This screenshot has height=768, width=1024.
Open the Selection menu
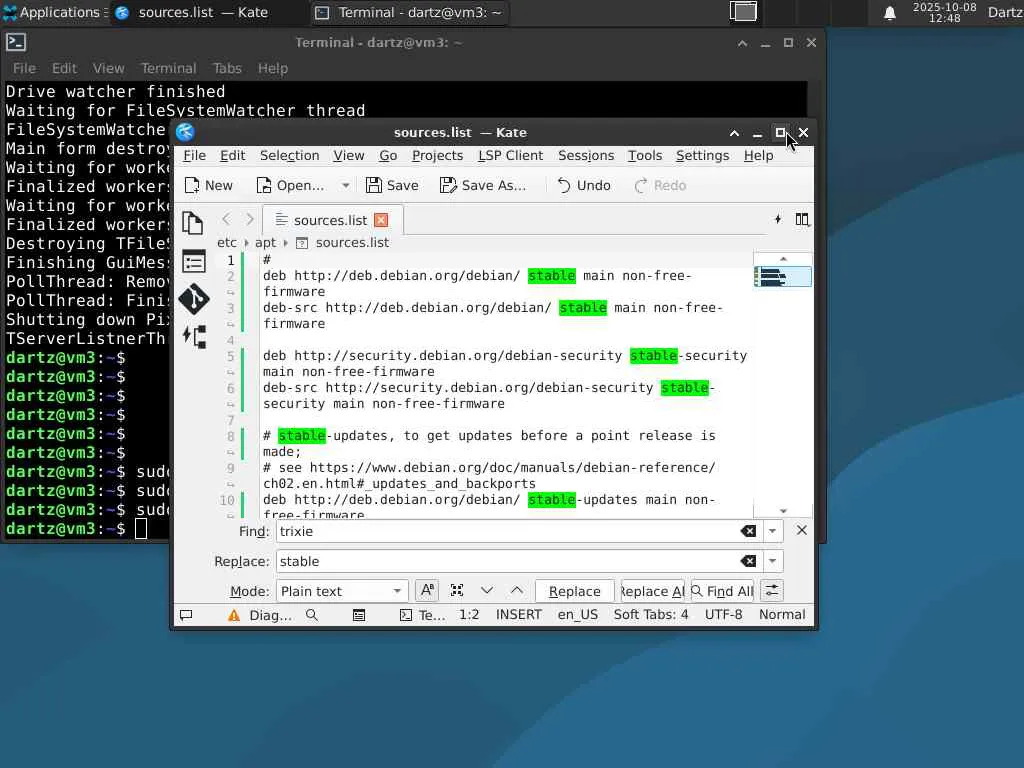click(289, 155)
